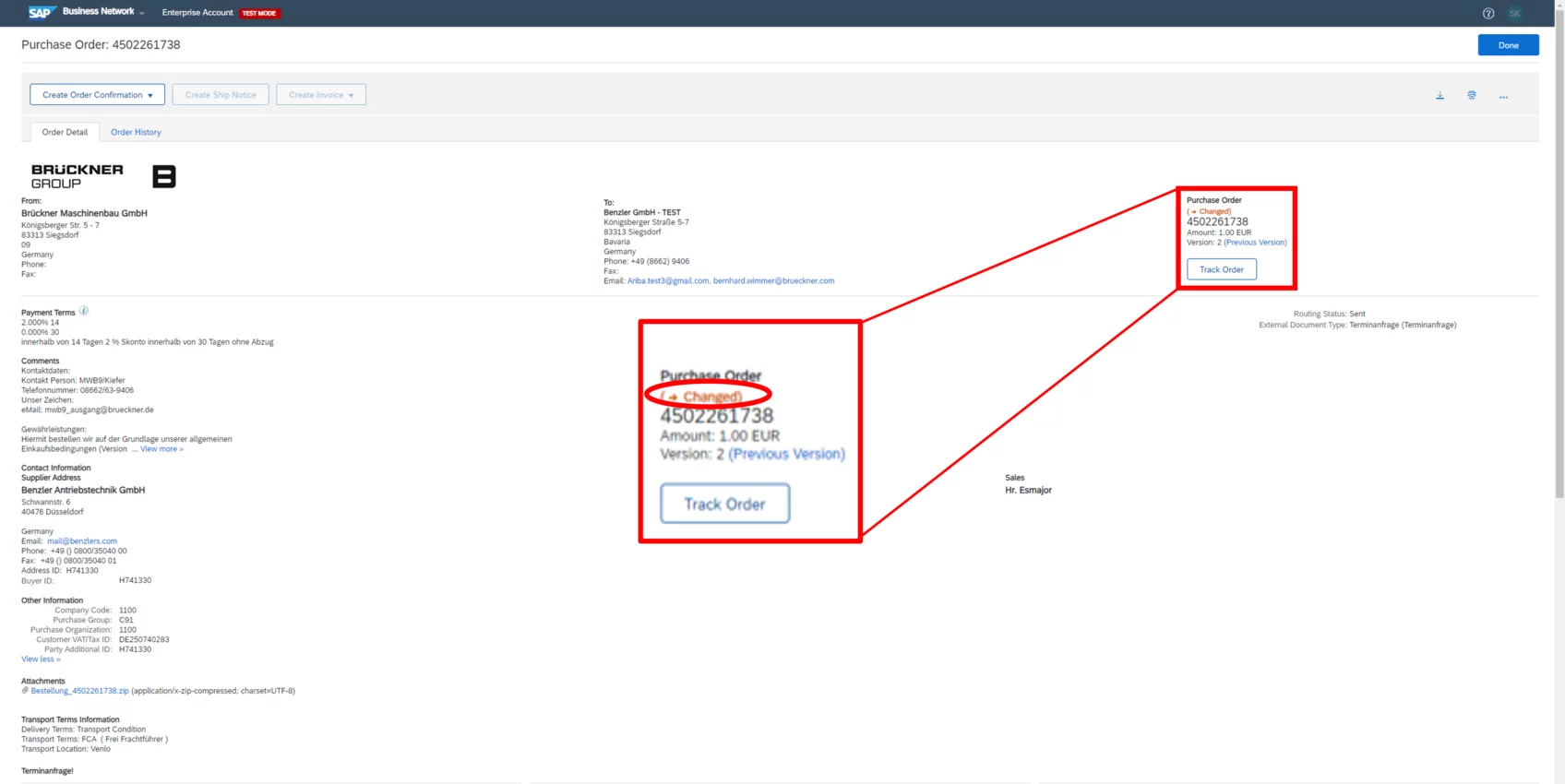Click the Customer VAT/Tax ID DE250740283 value
The width and height of the screenshot is (1565, 784).
144,640
